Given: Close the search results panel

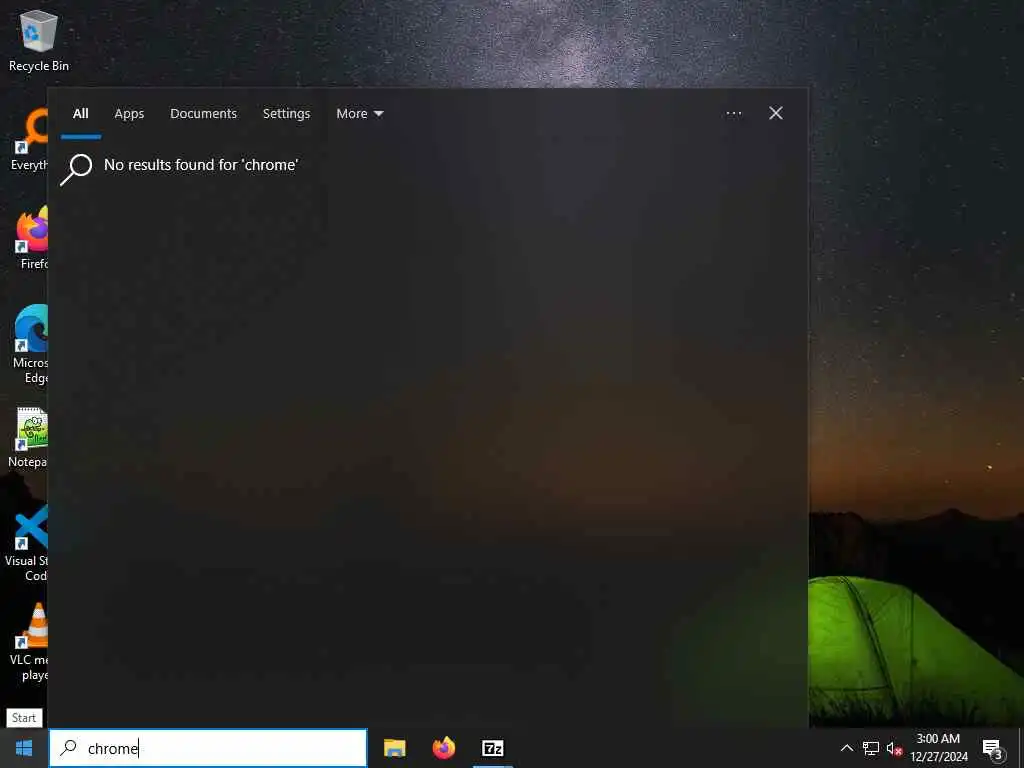Looking at the screenshot, I should coord(776,114).
